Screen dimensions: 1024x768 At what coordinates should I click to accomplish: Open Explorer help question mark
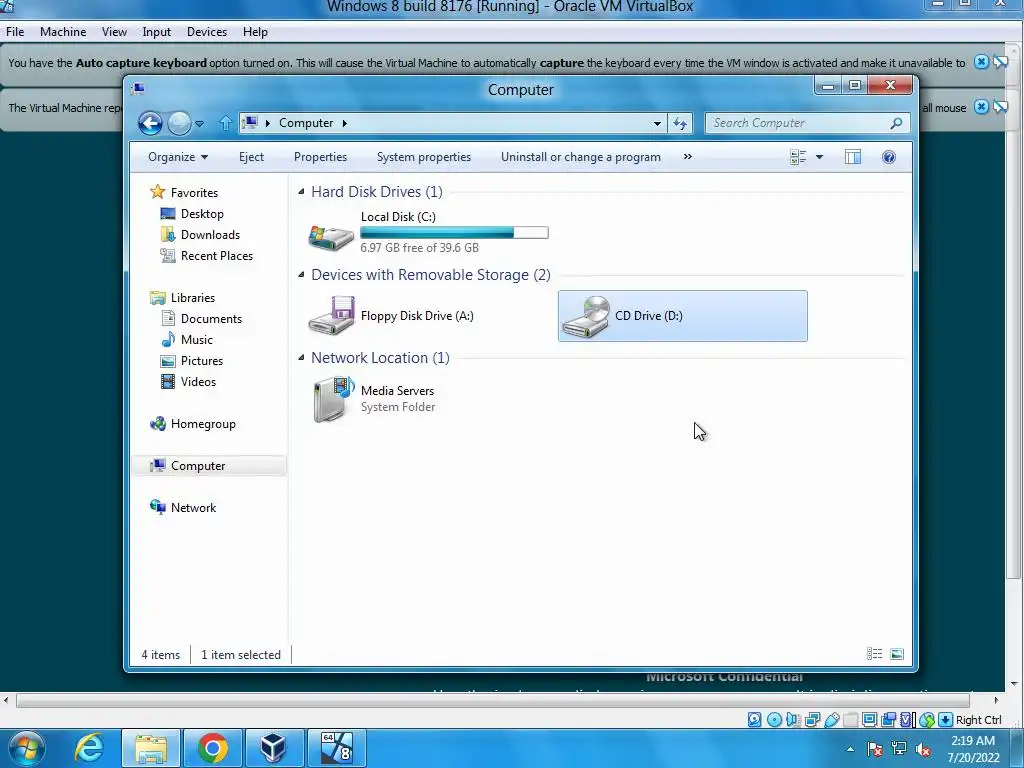[888, 157]
